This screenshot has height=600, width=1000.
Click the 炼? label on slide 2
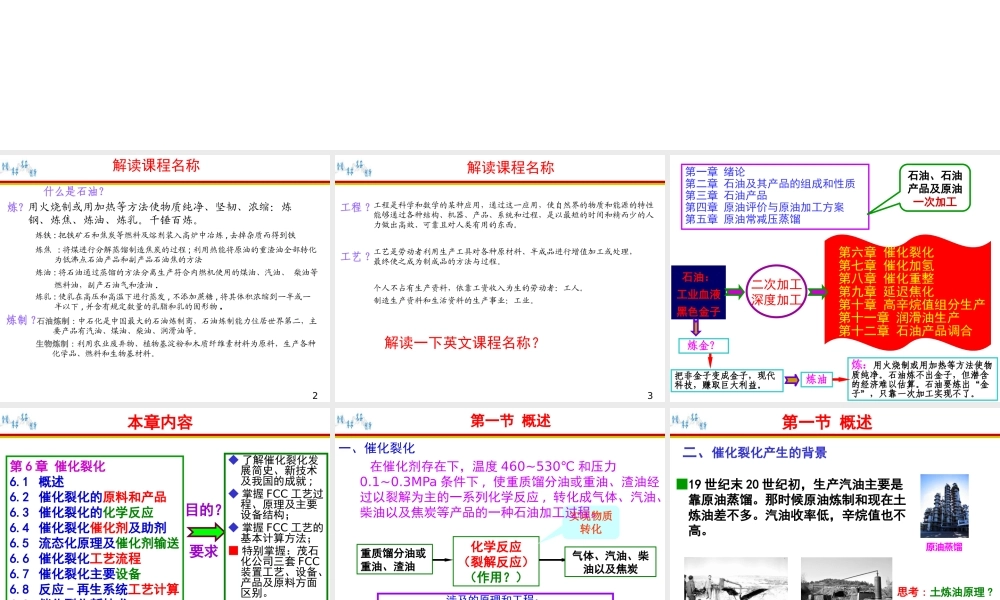click(15, 207)
